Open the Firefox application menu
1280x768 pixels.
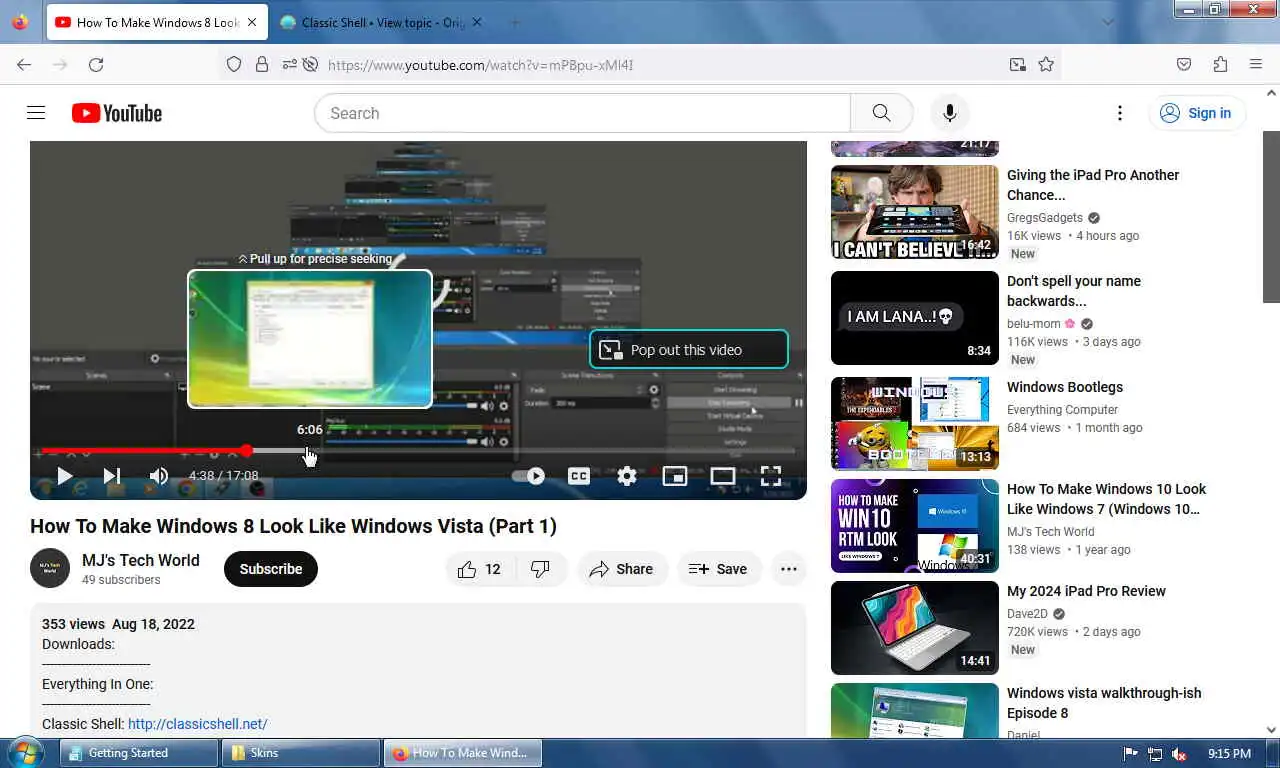(1256, 64)
